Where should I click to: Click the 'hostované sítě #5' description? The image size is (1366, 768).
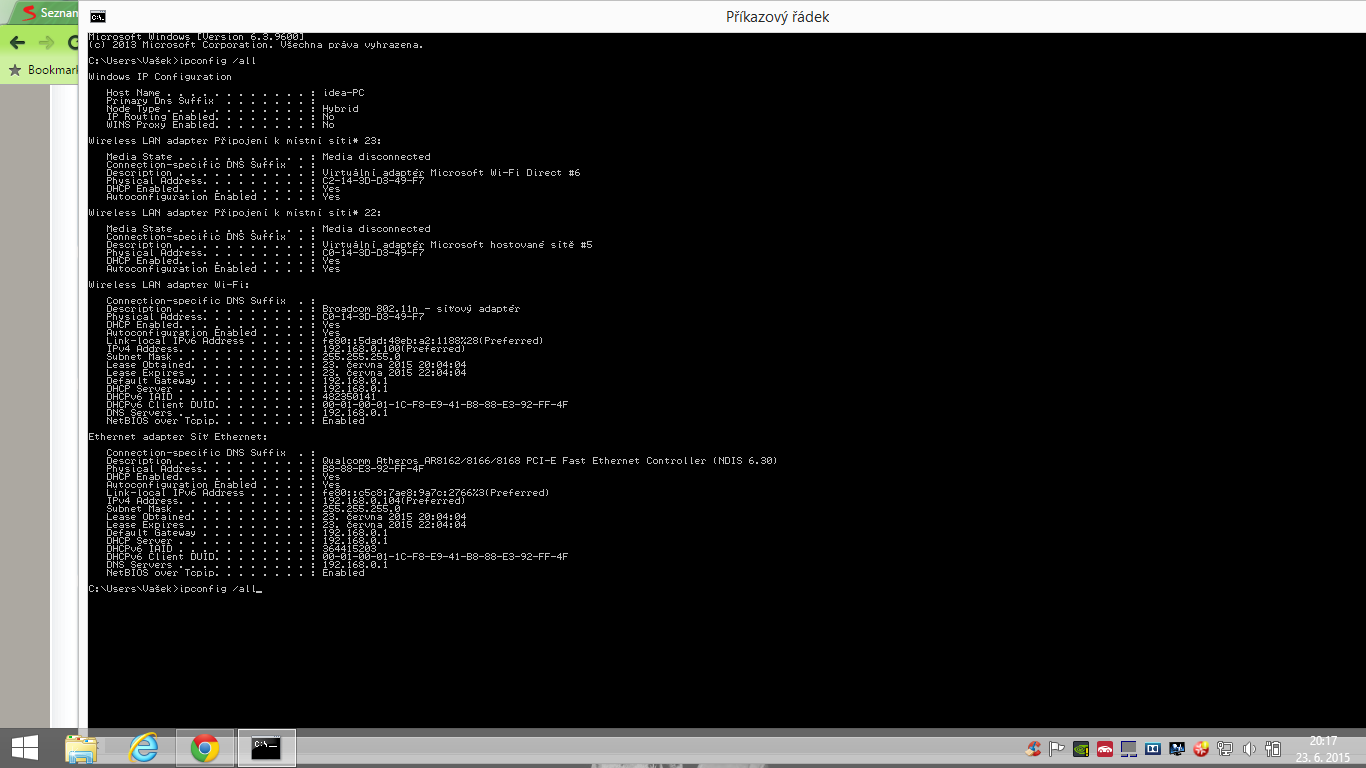tap(457, 245)
